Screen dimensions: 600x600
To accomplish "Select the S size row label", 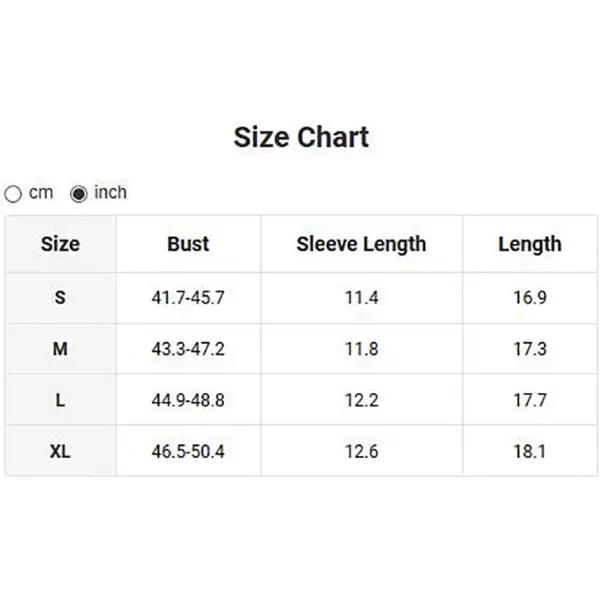I will click(60, 298).
